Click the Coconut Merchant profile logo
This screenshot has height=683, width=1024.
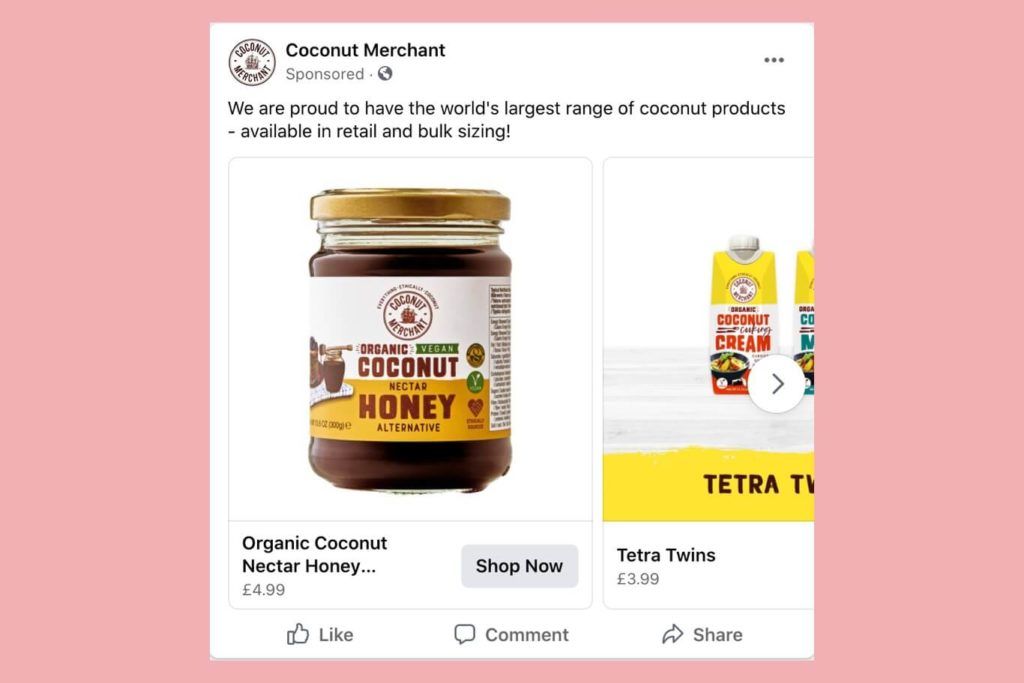(x=251, y=62)
